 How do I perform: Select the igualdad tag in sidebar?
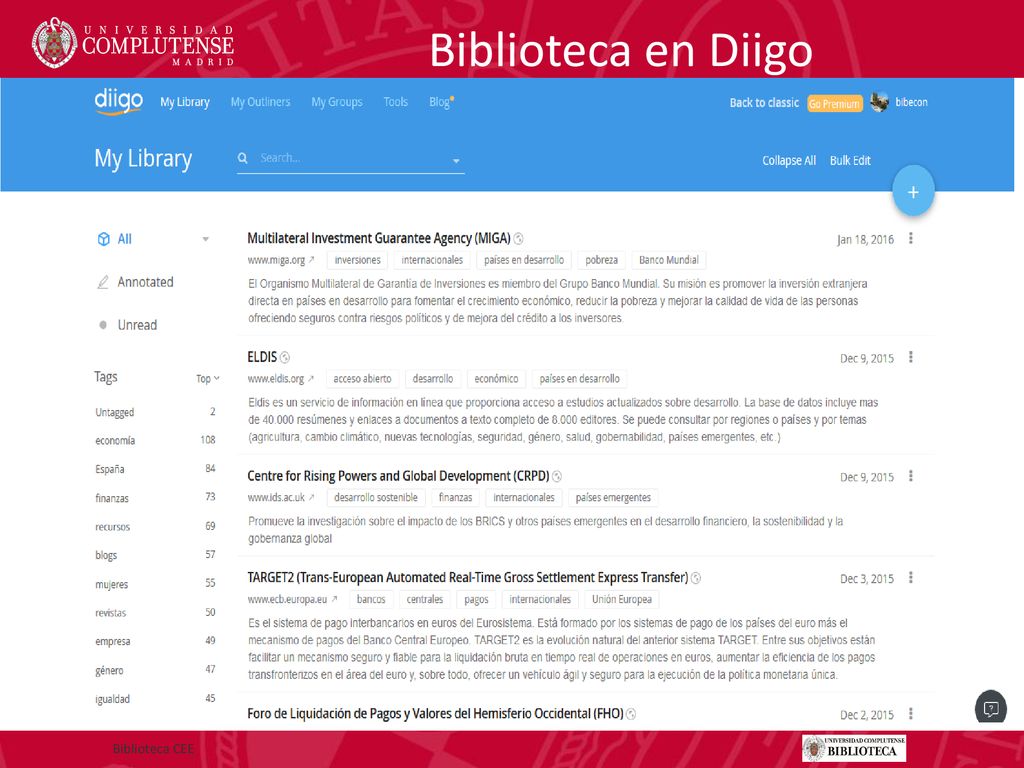[x=112, y=699]
